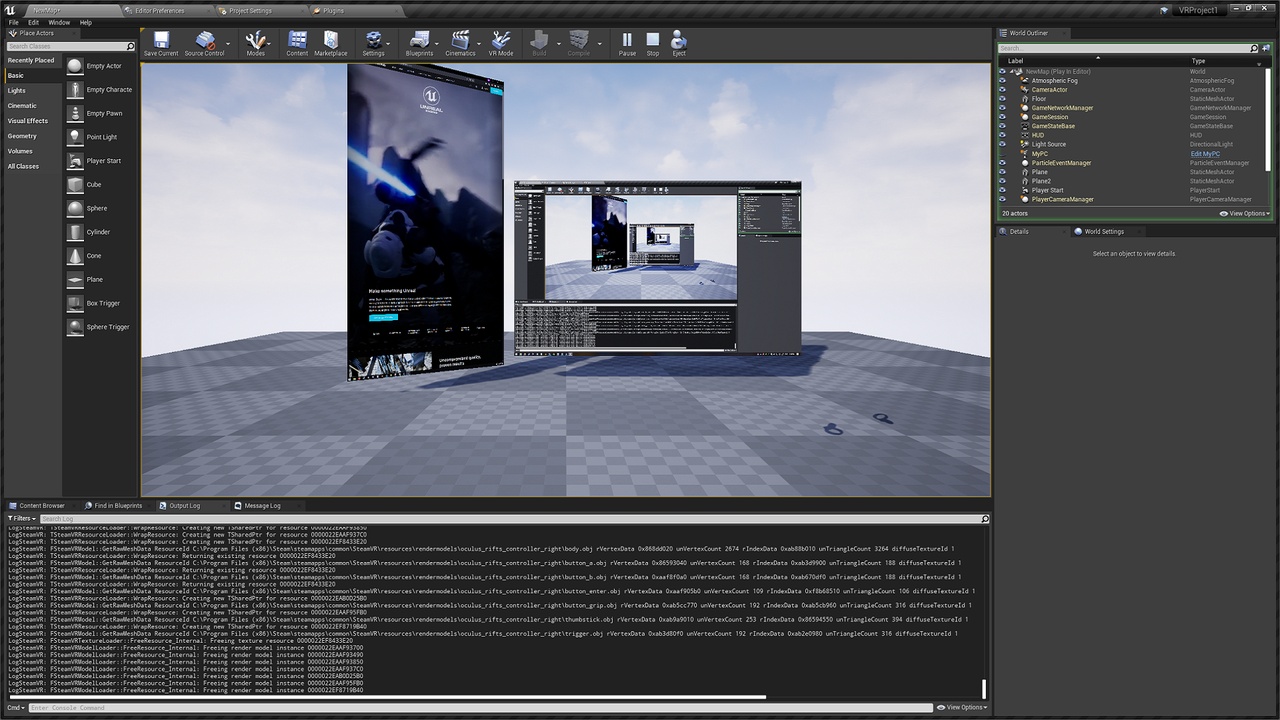Image resolution: width=1280 pixels, height=720 pixels.
Task: Toggle the Floor actor's eye icon
Action: [1003, 99]
